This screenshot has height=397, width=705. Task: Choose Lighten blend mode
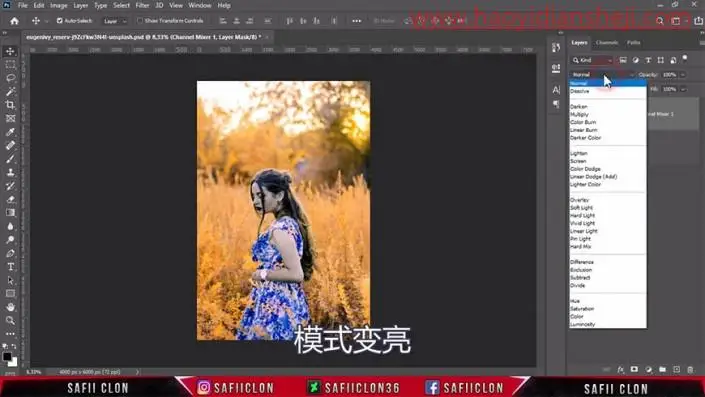pyautogui.click(x=579, y=153)
